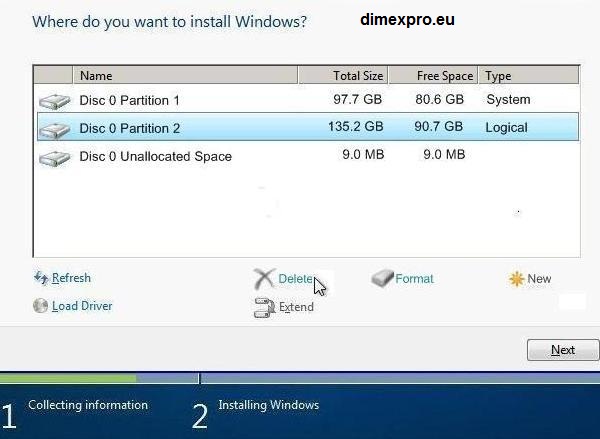Click the setup progress bar
This screenshot has height=439, width=600.
pyautogui.click(x=300, y=379)
